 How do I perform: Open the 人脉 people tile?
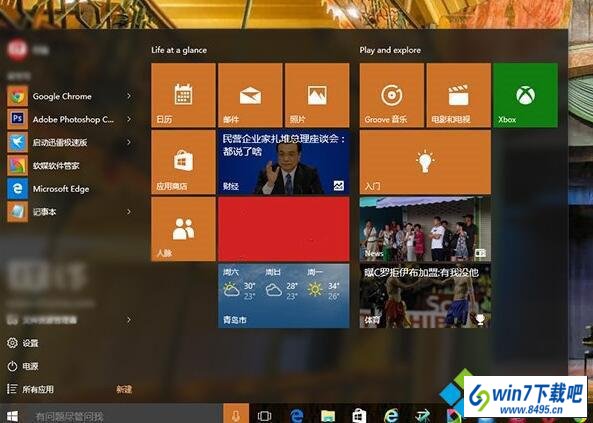183,229
